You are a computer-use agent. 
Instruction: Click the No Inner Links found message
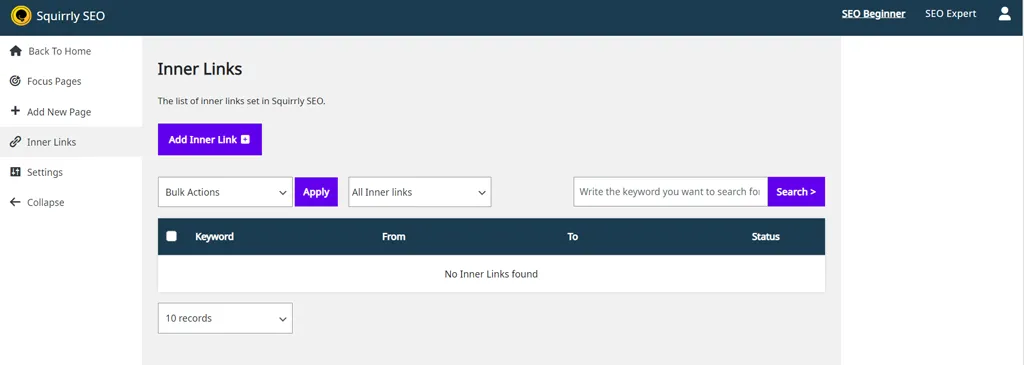491,274
